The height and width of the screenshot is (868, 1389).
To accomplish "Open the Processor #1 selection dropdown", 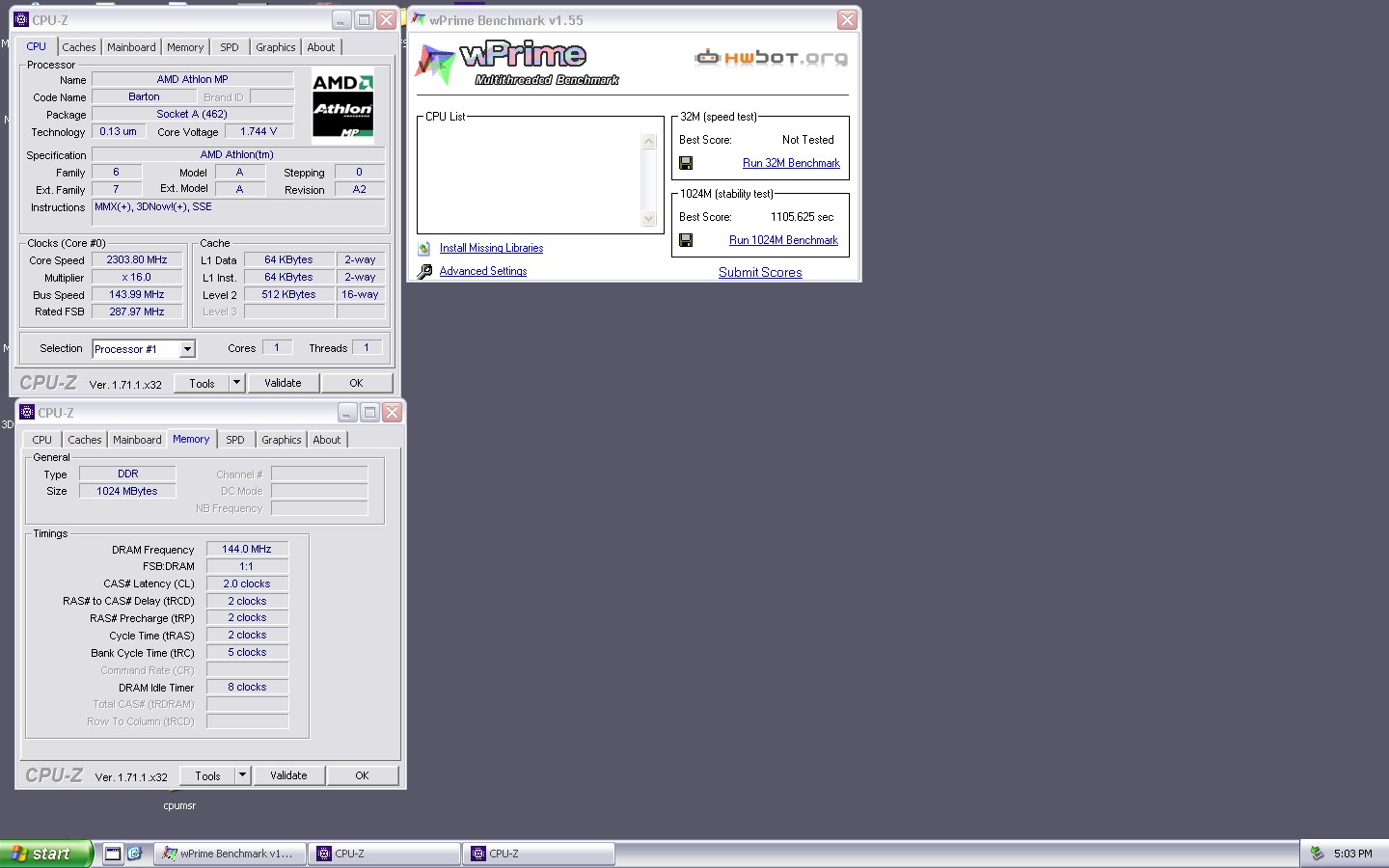I will tap(188, 349).
